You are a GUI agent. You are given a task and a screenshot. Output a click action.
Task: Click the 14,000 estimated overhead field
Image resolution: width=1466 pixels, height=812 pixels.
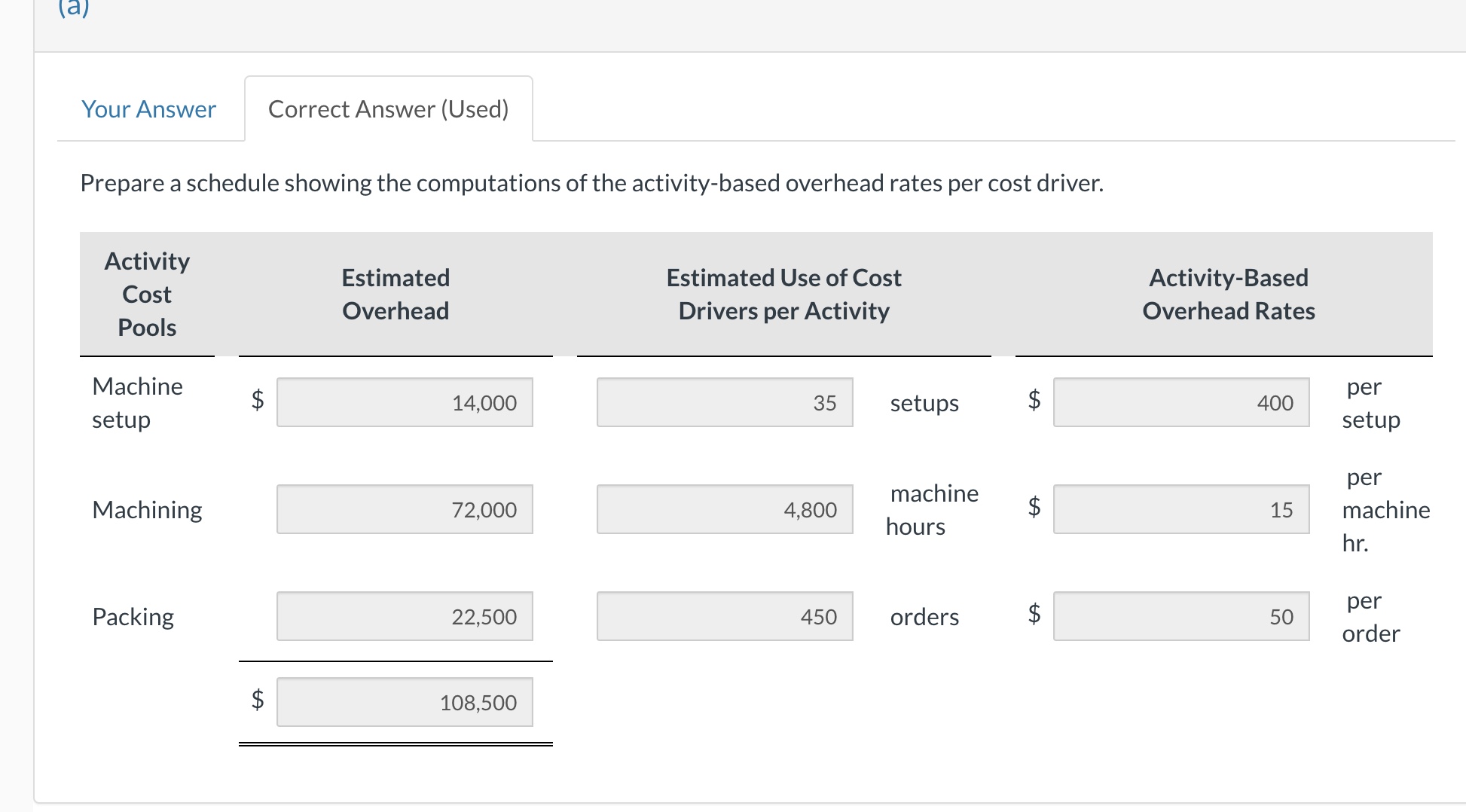click(405, 402)
